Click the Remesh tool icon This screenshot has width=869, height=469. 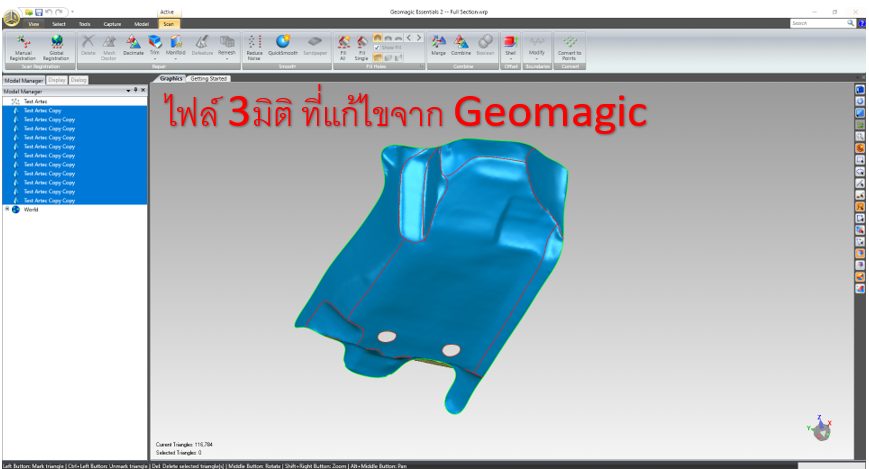[227, 42]
